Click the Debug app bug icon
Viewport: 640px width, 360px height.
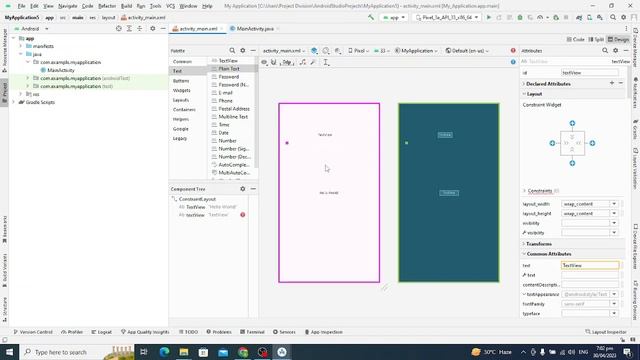(520, 18)
